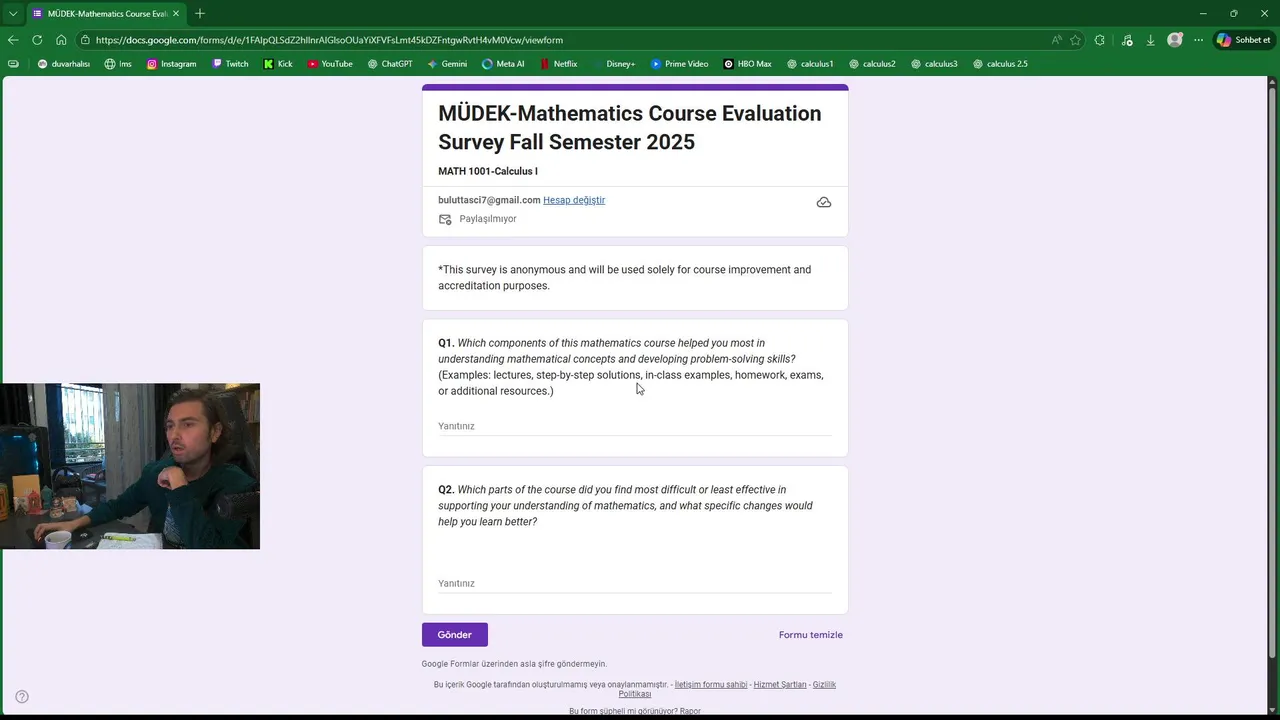1280x720 pixels.
Task: Click the Q2 Yanıtınız answer field
Action: 635,583
